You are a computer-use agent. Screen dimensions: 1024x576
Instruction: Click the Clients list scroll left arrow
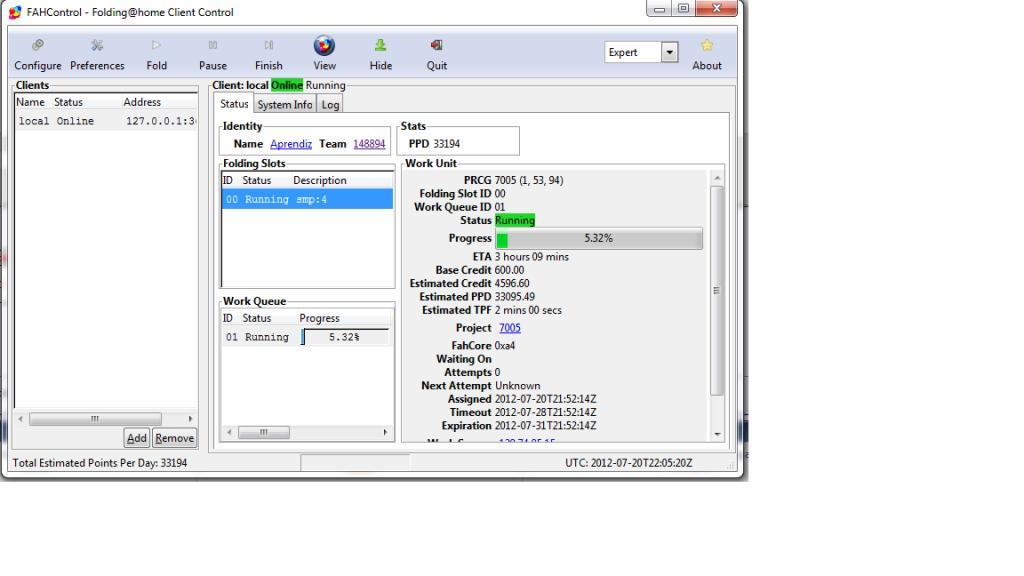click(21, 419)
